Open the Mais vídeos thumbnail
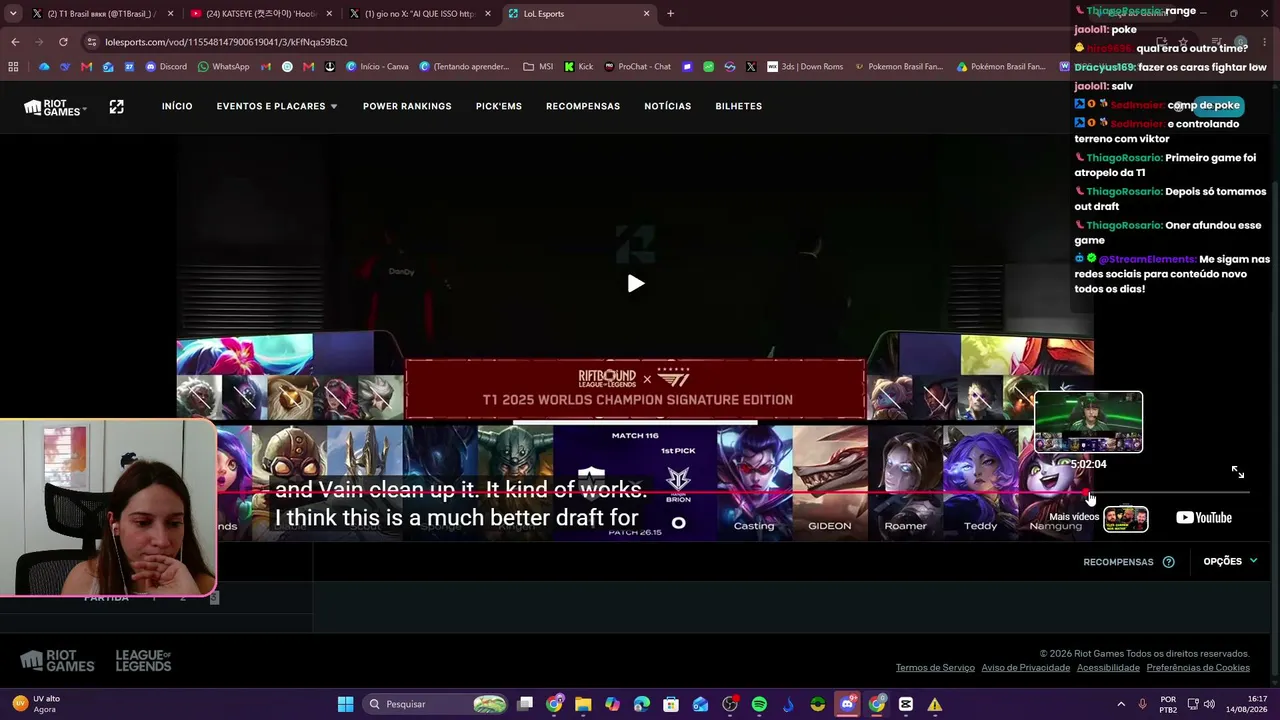The image size is (1280, 720). [1125, 519]
